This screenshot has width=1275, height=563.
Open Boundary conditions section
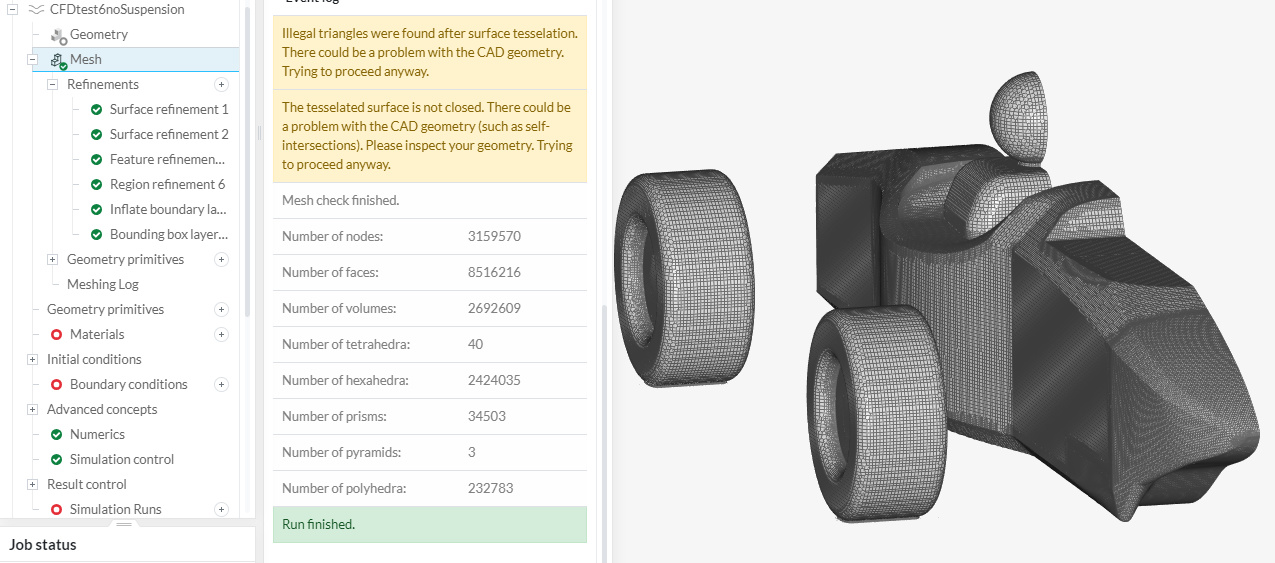point(129,385)
